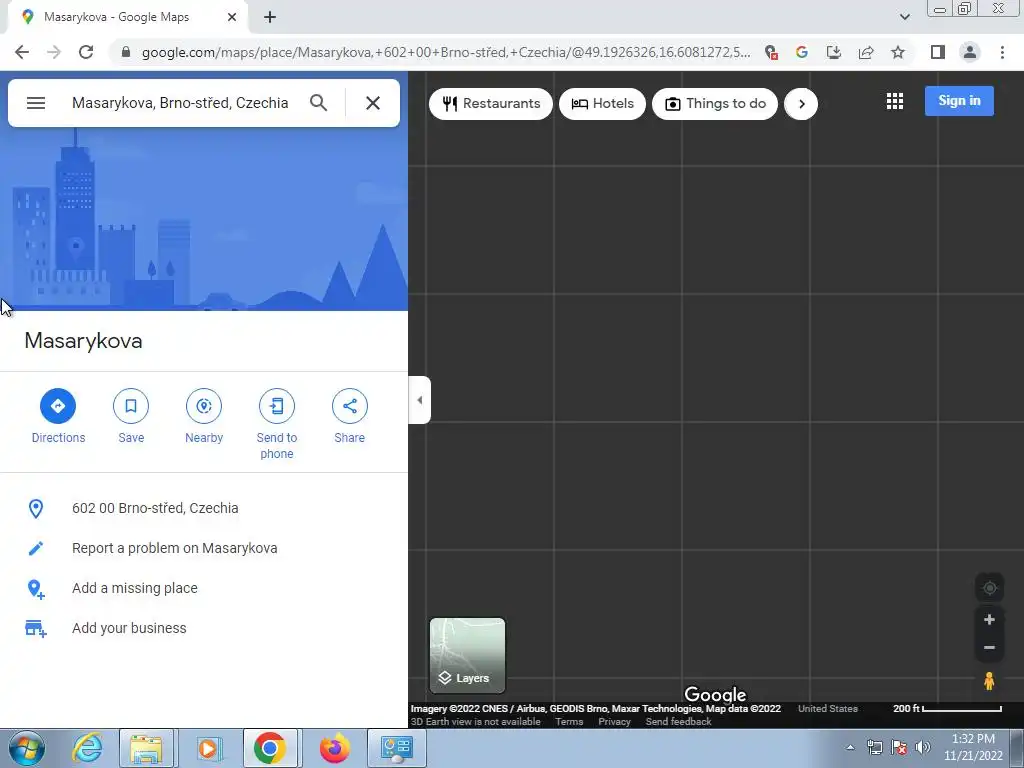This screenshot has width=1024, height=768.
Task: Clear search with the X icon
Action: pos(373,103)
